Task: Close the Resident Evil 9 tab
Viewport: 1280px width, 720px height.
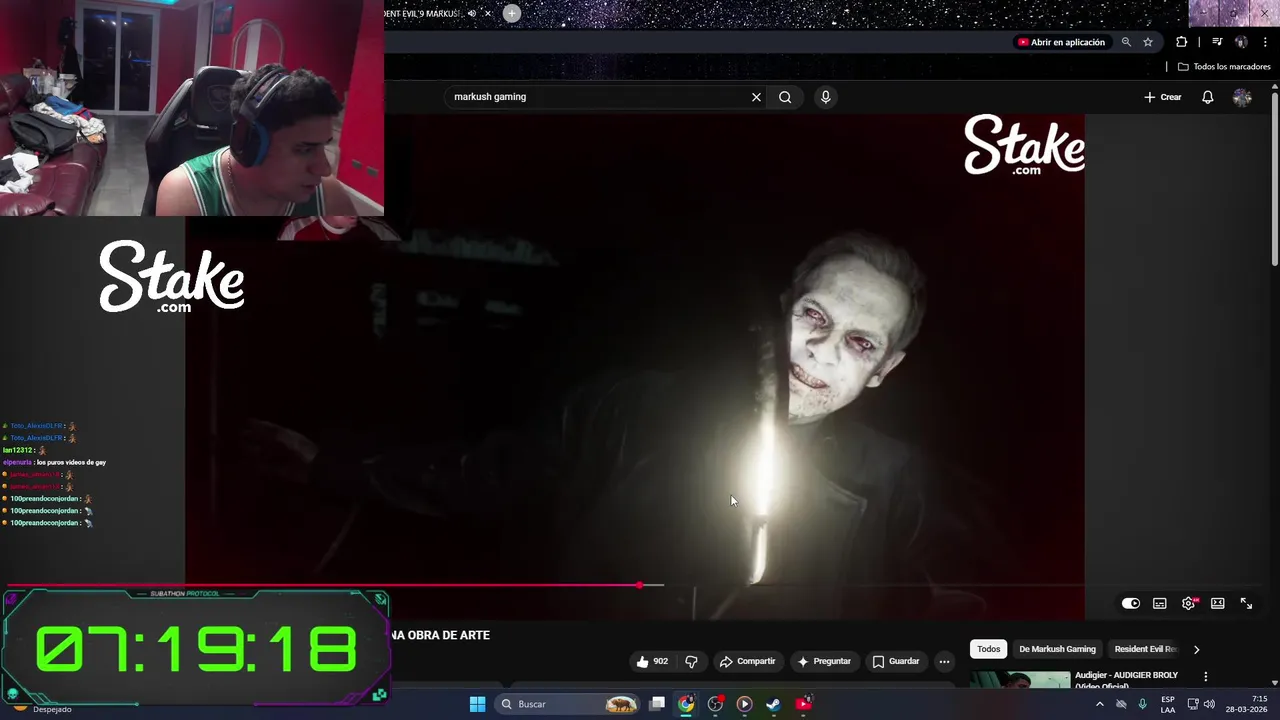Action: 487,13
